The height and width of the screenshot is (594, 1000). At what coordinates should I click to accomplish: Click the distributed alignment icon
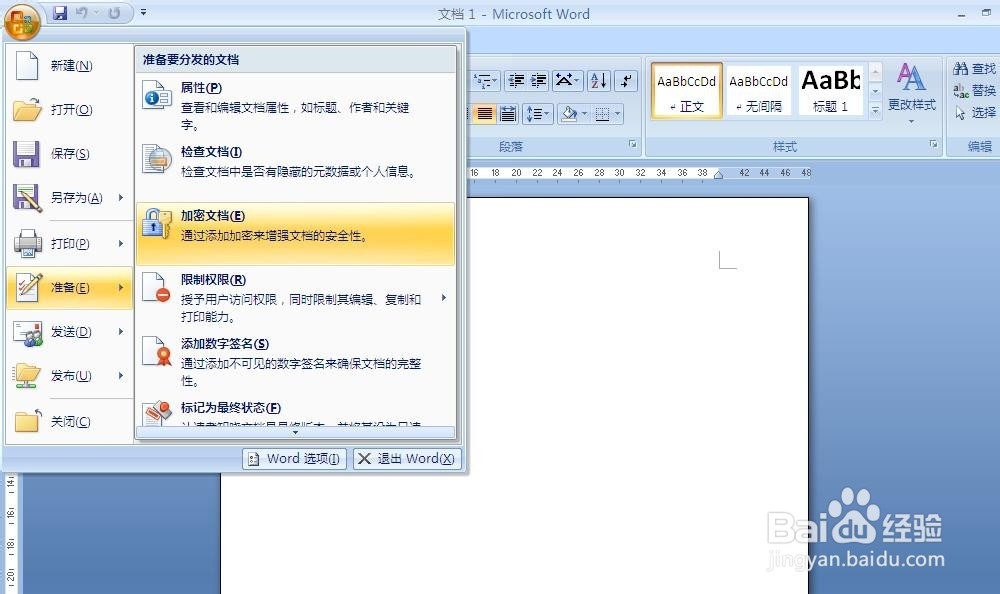click(508, 114)
